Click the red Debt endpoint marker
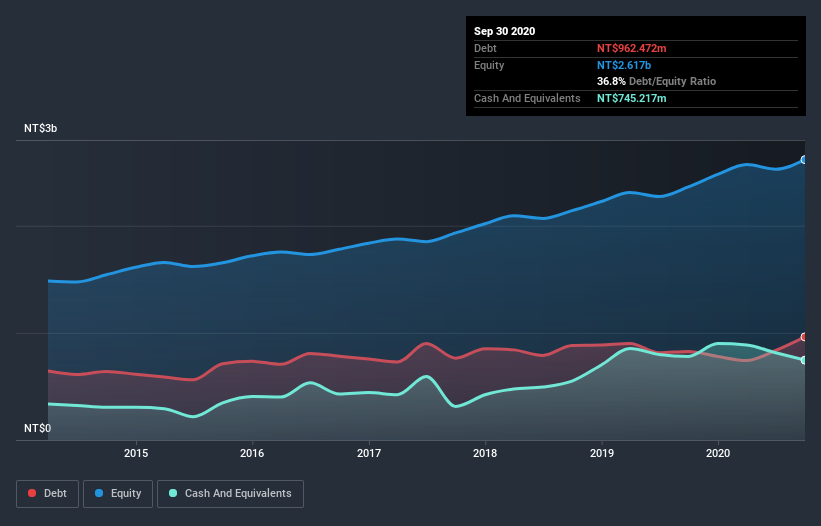The height and width of the screenshot is (526, 821). (x=804, y=337)
